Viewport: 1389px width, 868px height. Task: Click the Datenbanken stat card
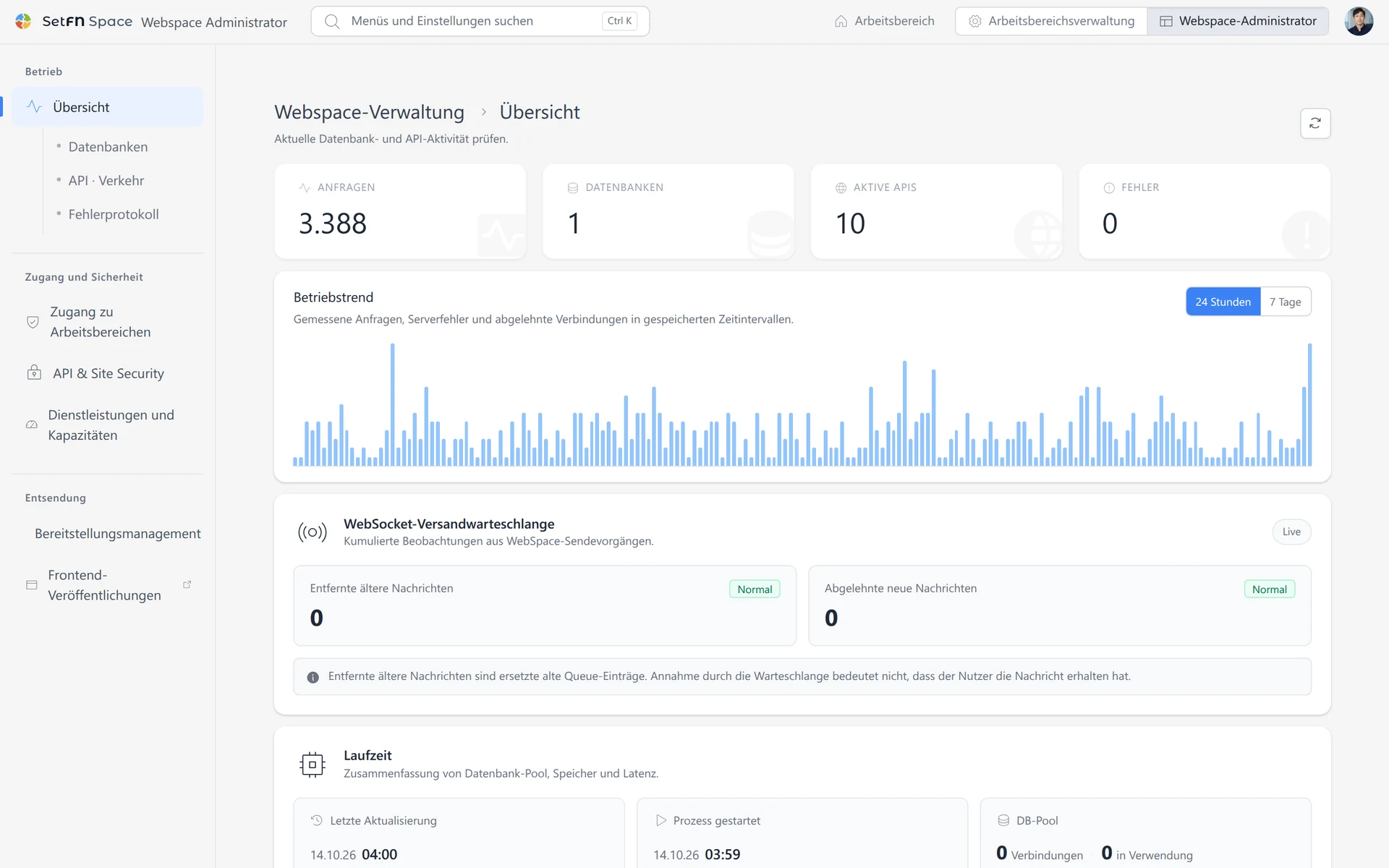coord(668,211)
